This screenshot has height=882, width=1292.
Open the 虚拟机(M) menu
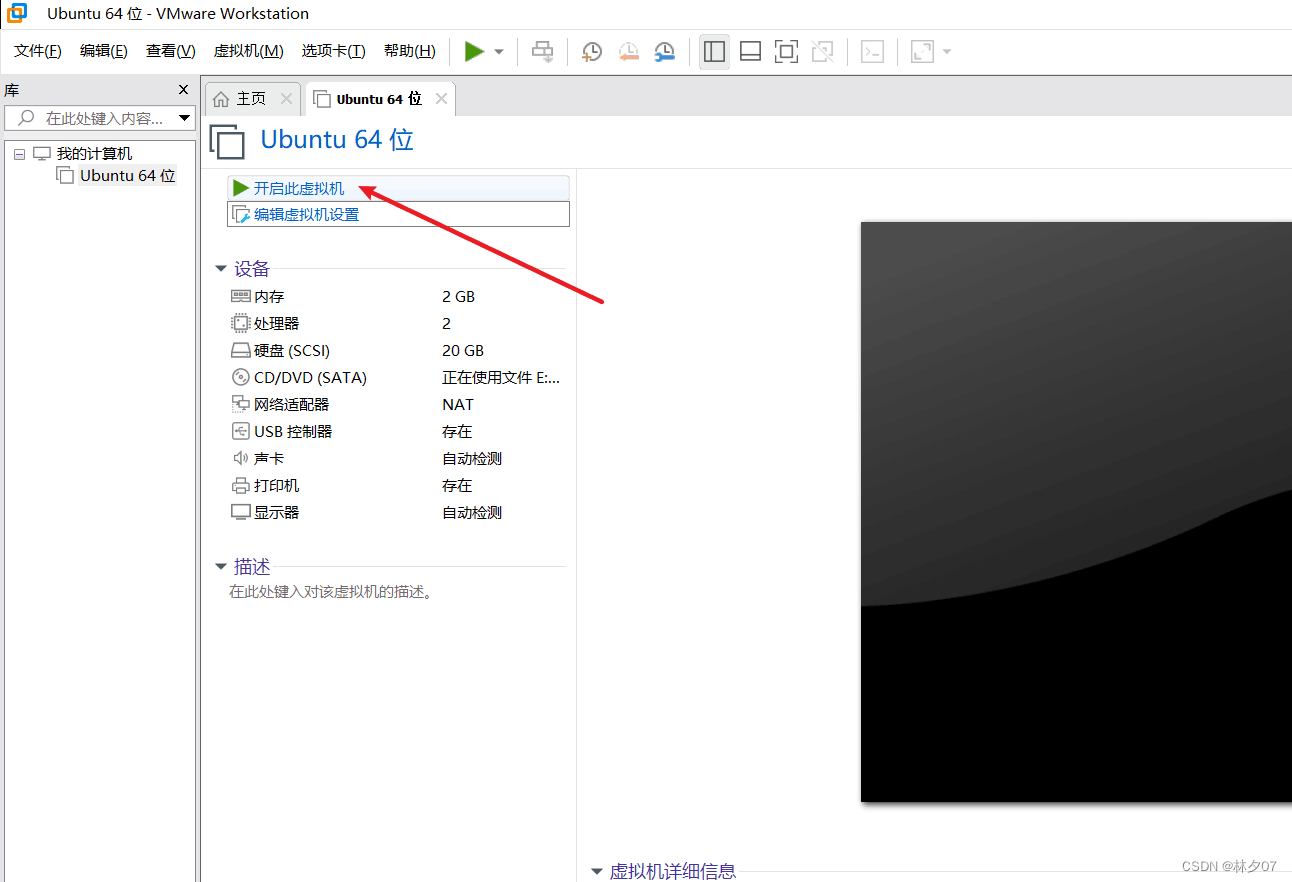pos(248,51)
